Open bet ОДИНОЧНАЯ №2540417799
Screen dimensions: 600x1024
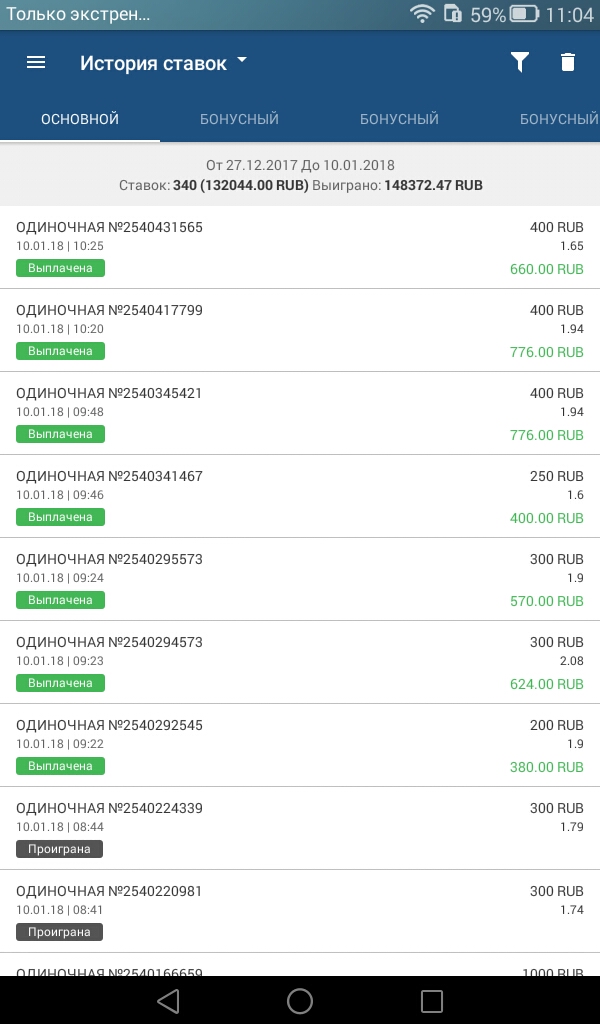[x=110, y=311]
